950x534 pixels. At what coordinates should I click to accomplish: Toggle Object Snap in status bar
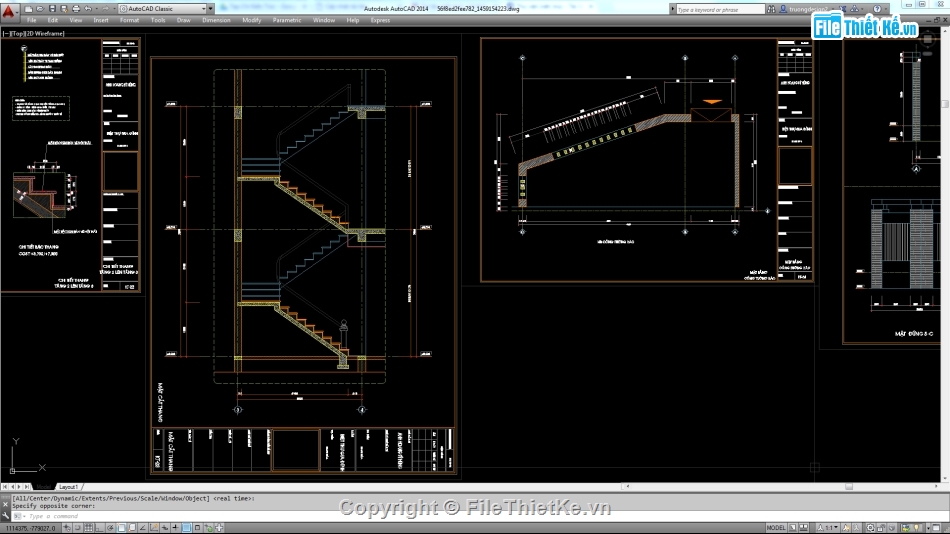point(121,528)
